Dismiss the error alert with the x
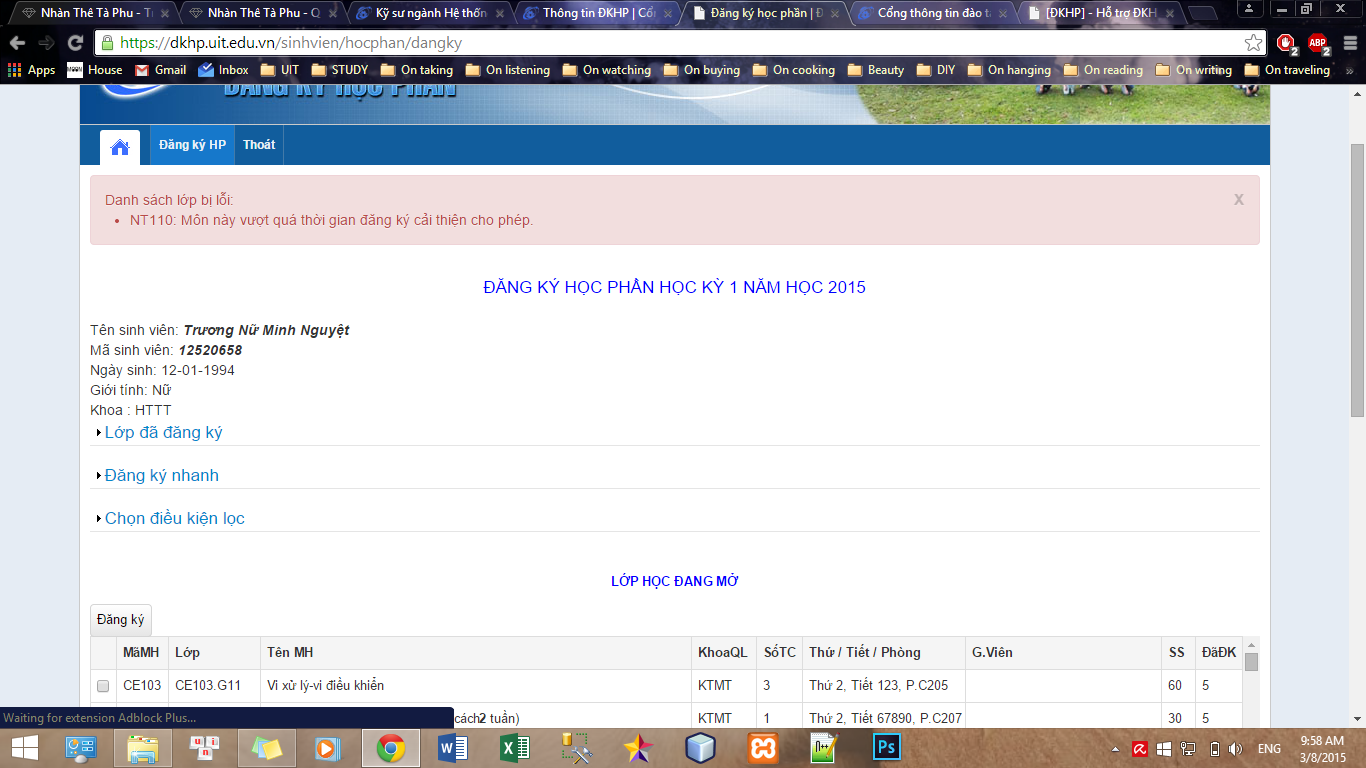The height and width of the screenshot is (768, 1366). click(x=1238, y=199)
